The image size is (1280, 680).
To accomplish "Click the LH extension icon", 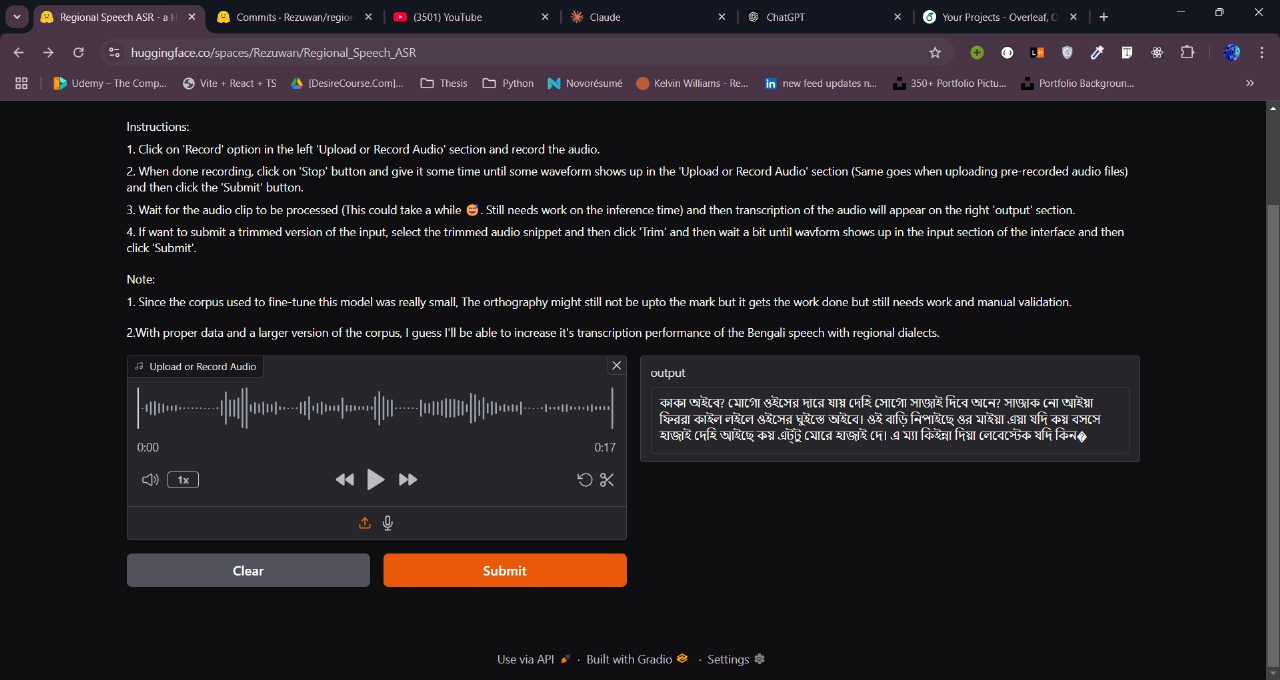I will [1037, 52].
